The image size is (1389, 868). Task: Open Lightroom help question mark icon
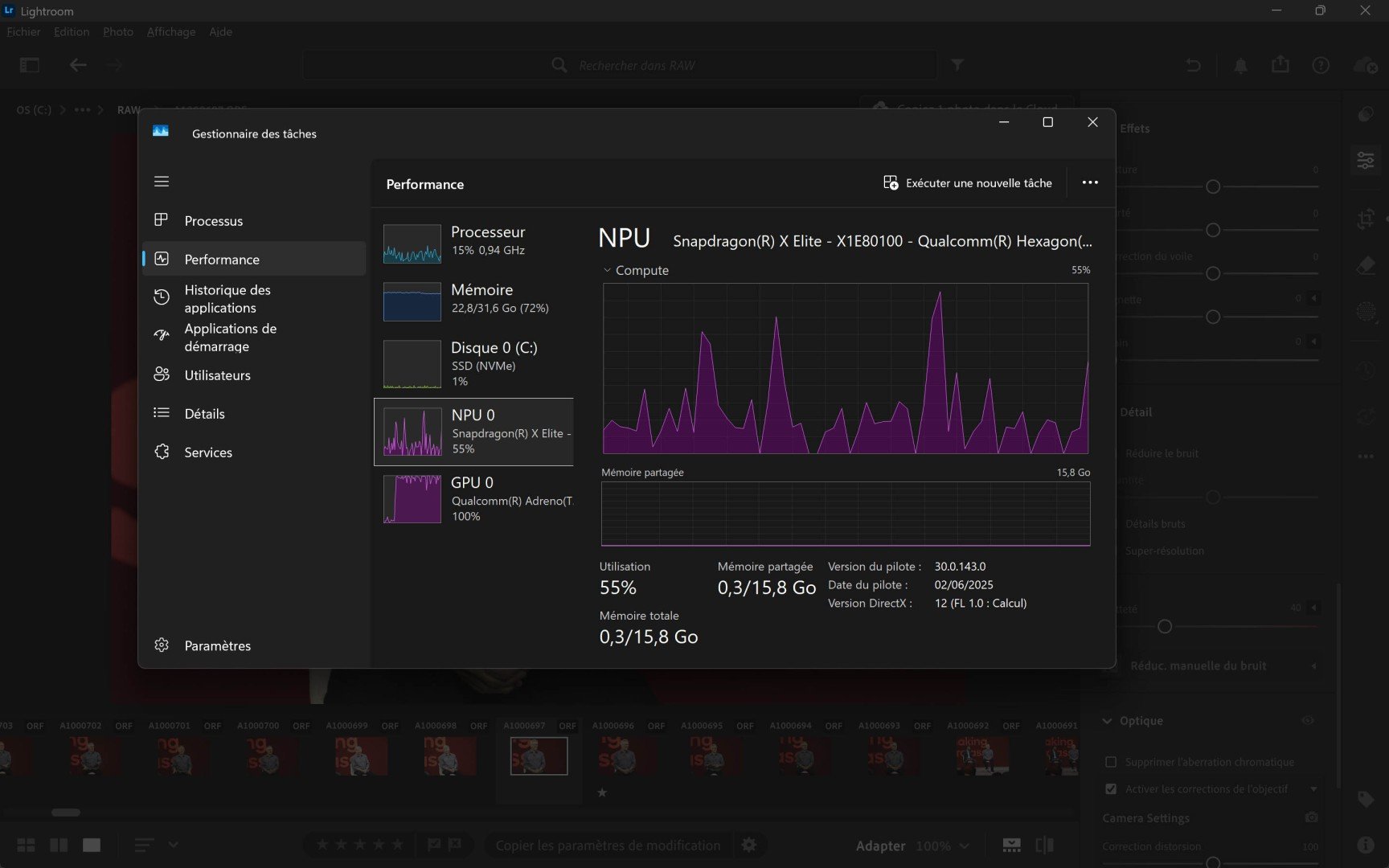tap(1321, 65)
